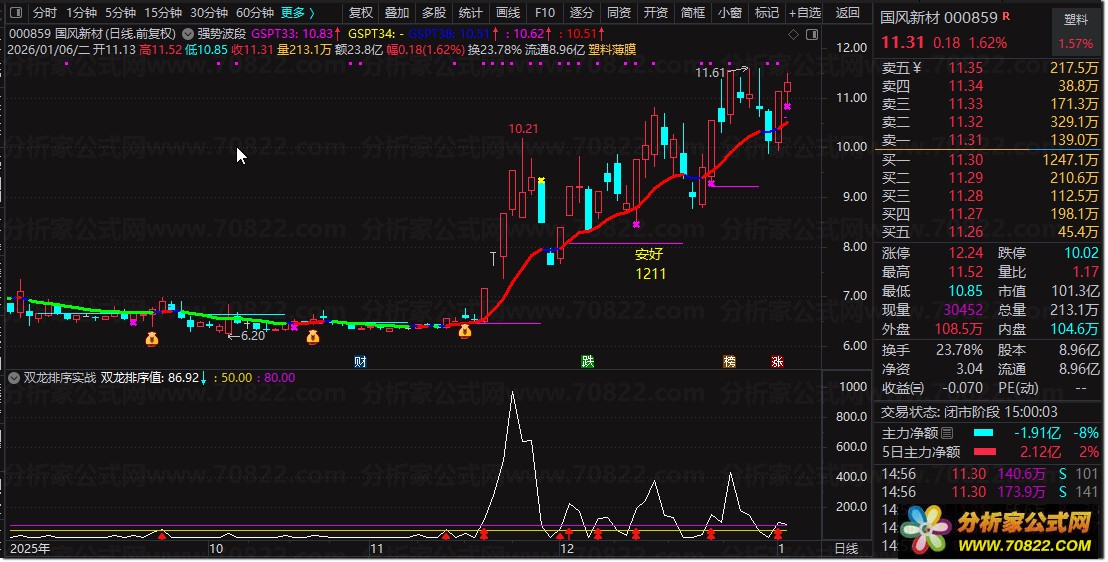Click the 6.20 low price label
Screen dimensions: 1108x562
pos(253,336)
